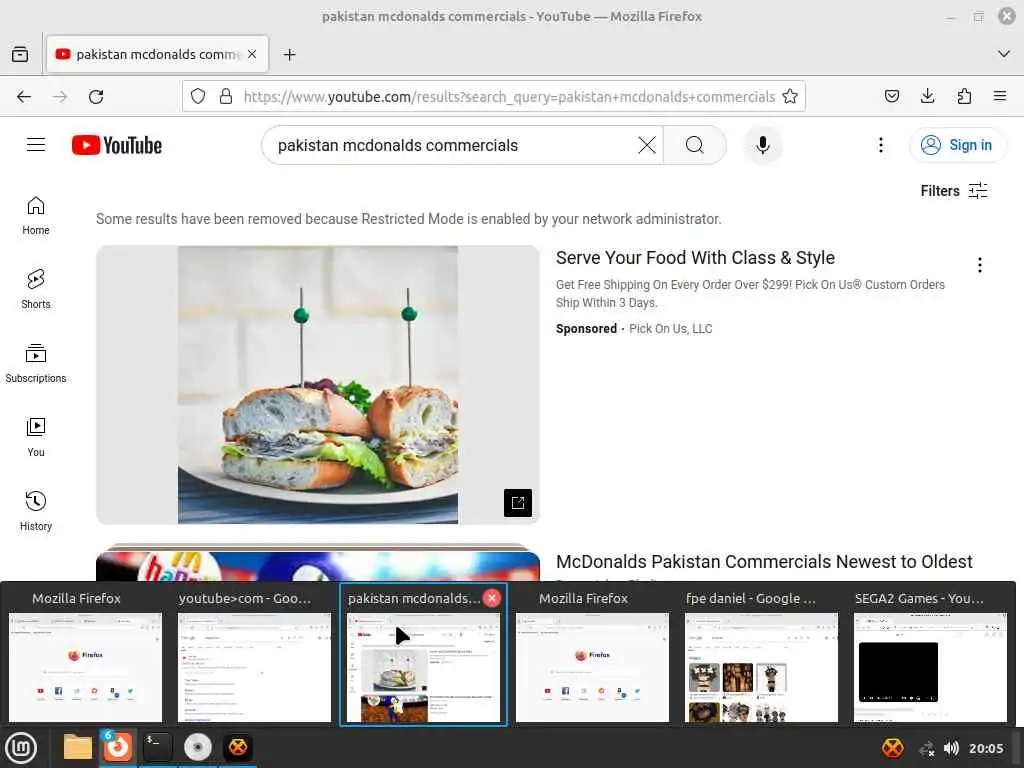Open the Save to Pocket button

click(x=891, y=97)
